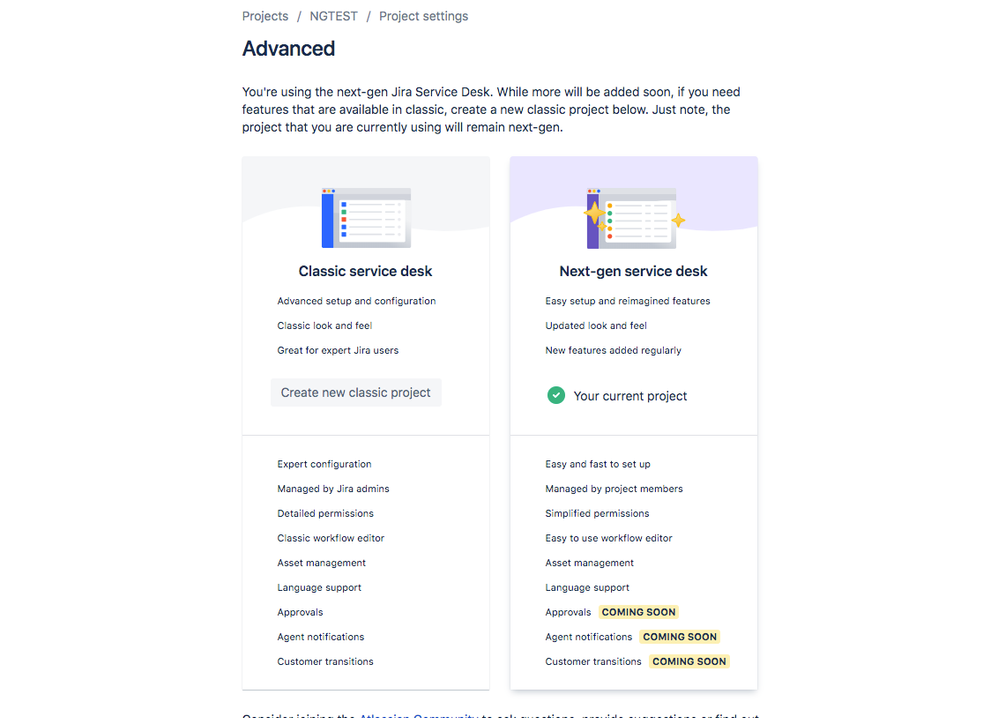Image resolution: width=998 pixels, height=718 pixels.
Task: Click the Advanced page heading
Action: point(288,48)
